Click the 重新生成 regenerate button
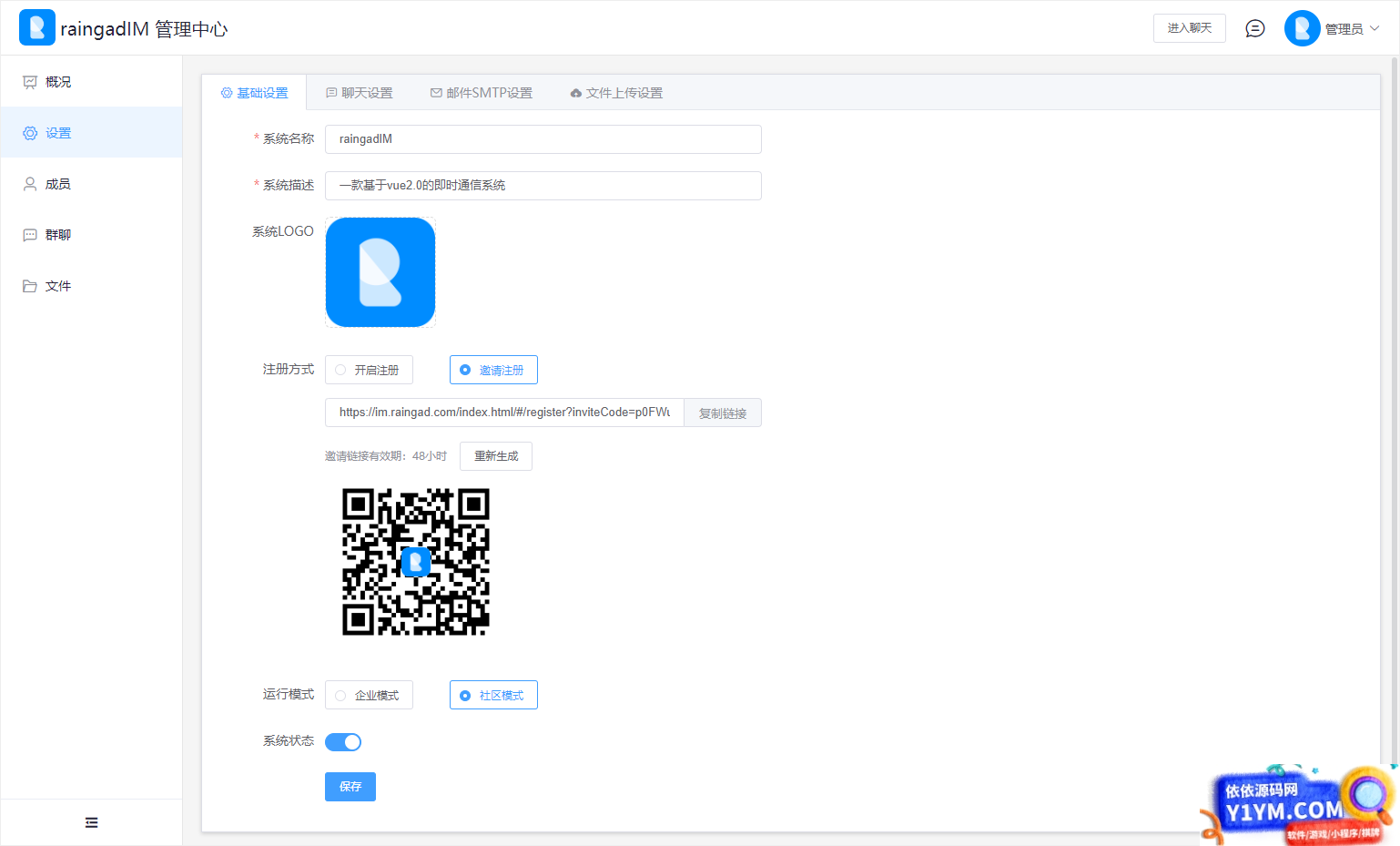The width and height of the screenshot is (1400, 846). point(496,456)
